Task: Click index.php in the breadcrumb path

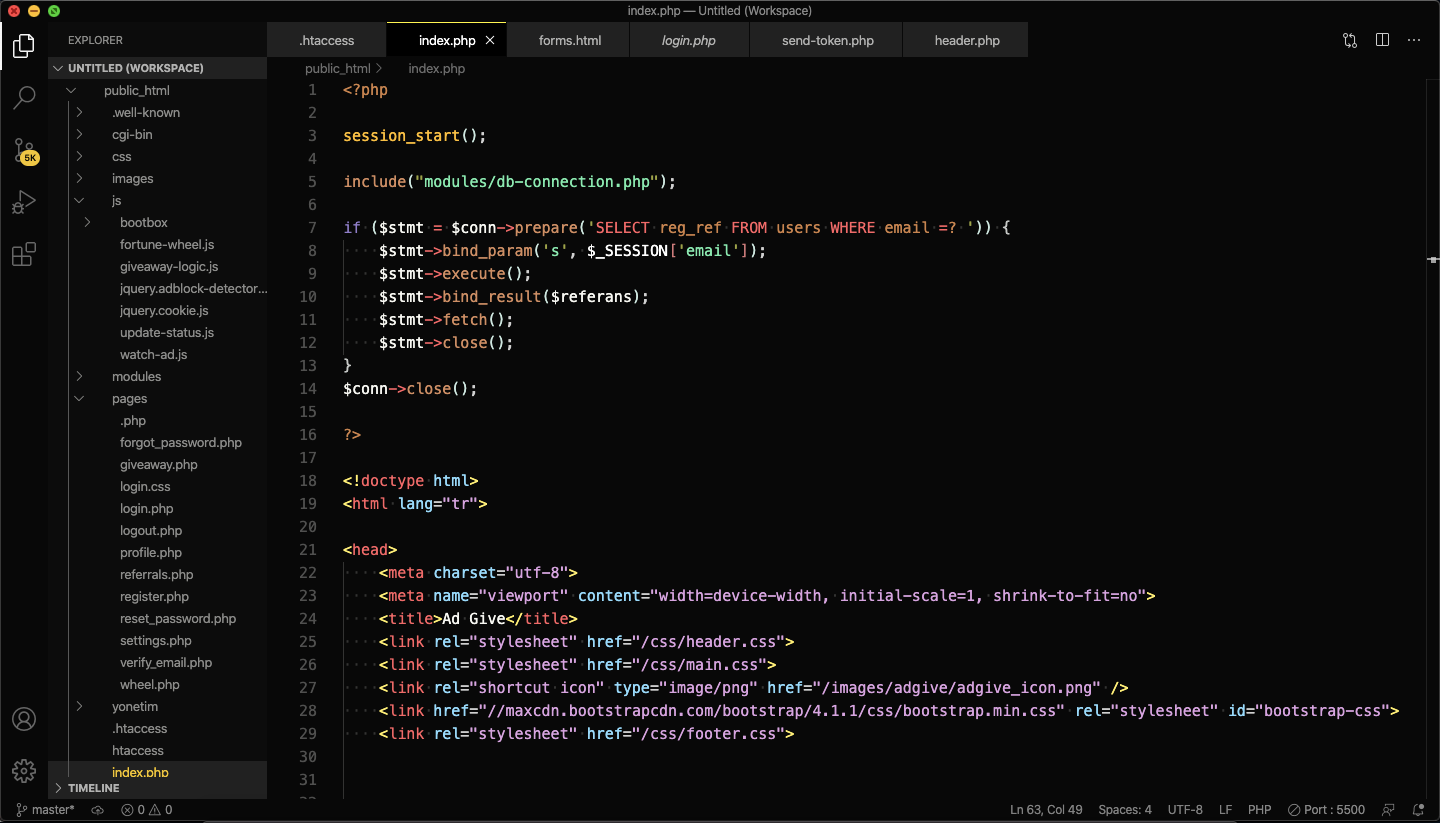Action: (436, 68)
